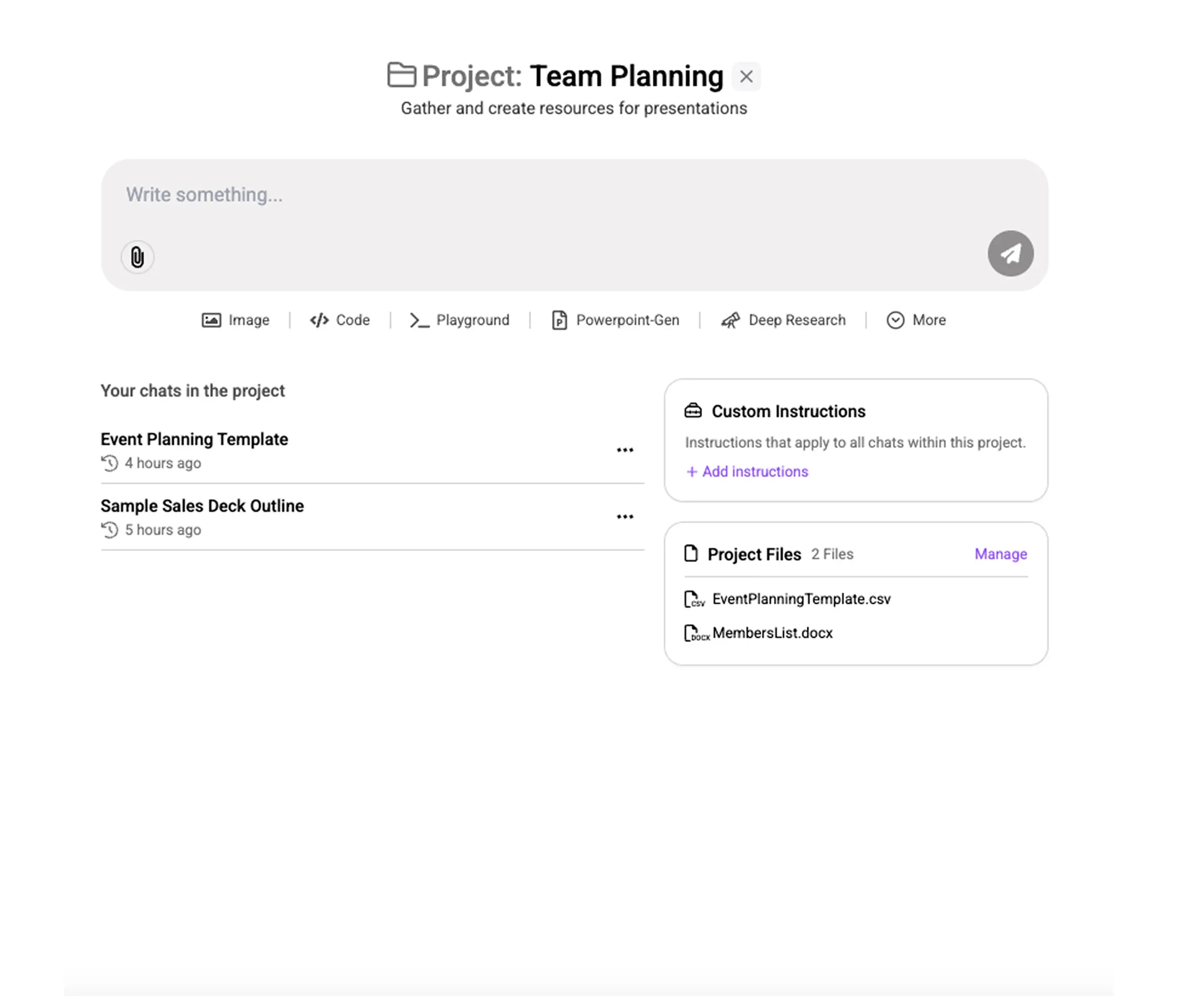Click the Custom Instructions toolbox icon
Viewport: 1178px width, 1008px height.
click(693, 410)
